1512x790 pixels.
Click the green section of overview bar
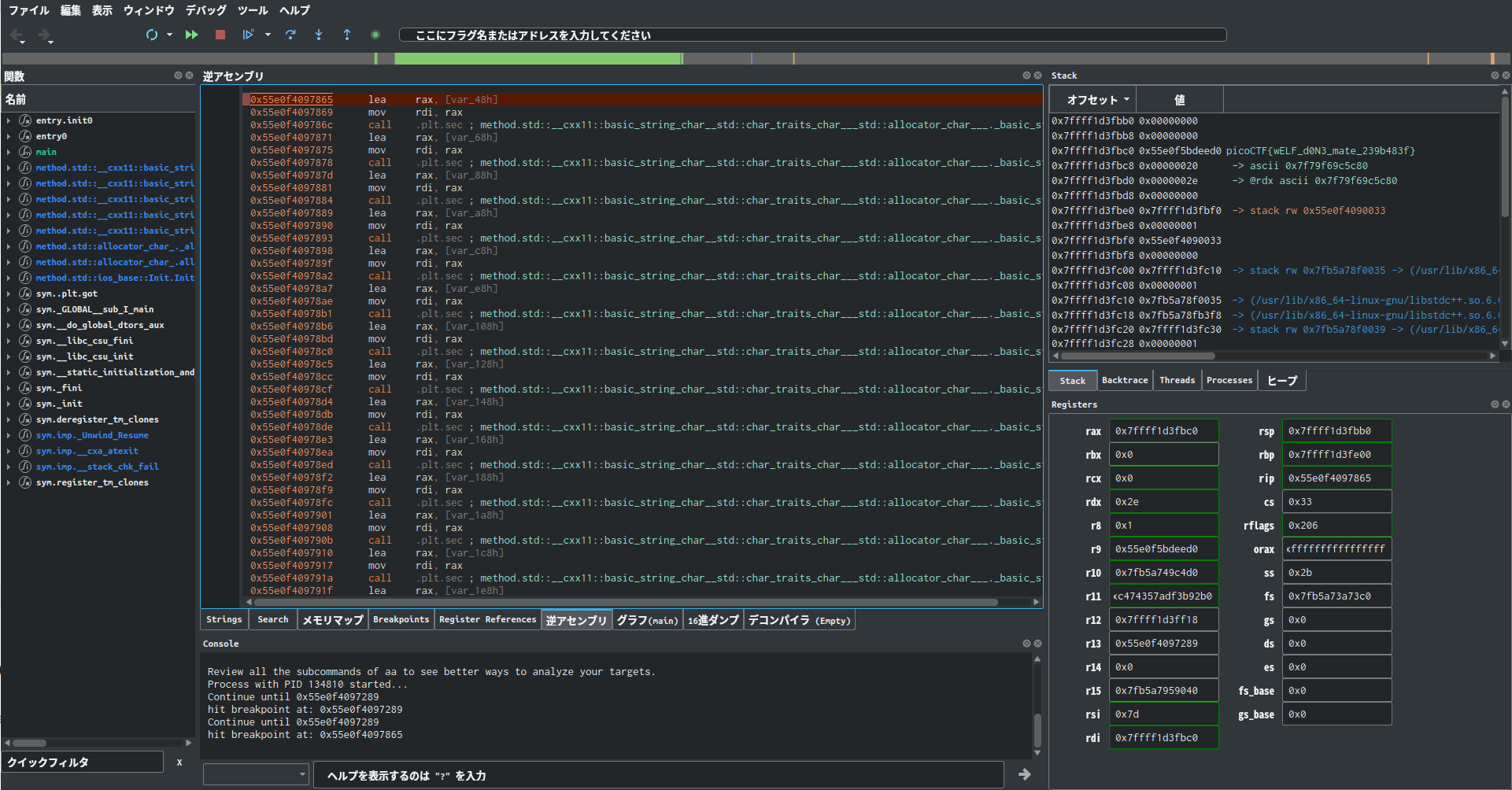pyautogui.click(x=537, y=59)
